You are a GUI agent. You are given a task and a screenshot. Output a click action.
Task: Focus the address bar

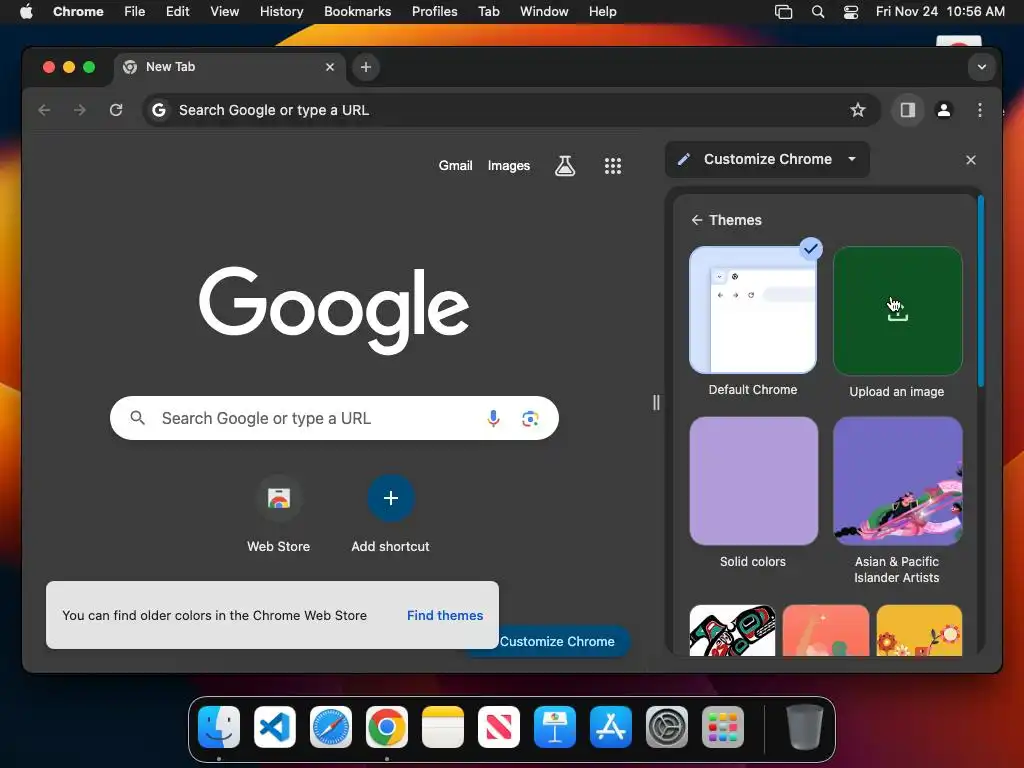point(509,110)
